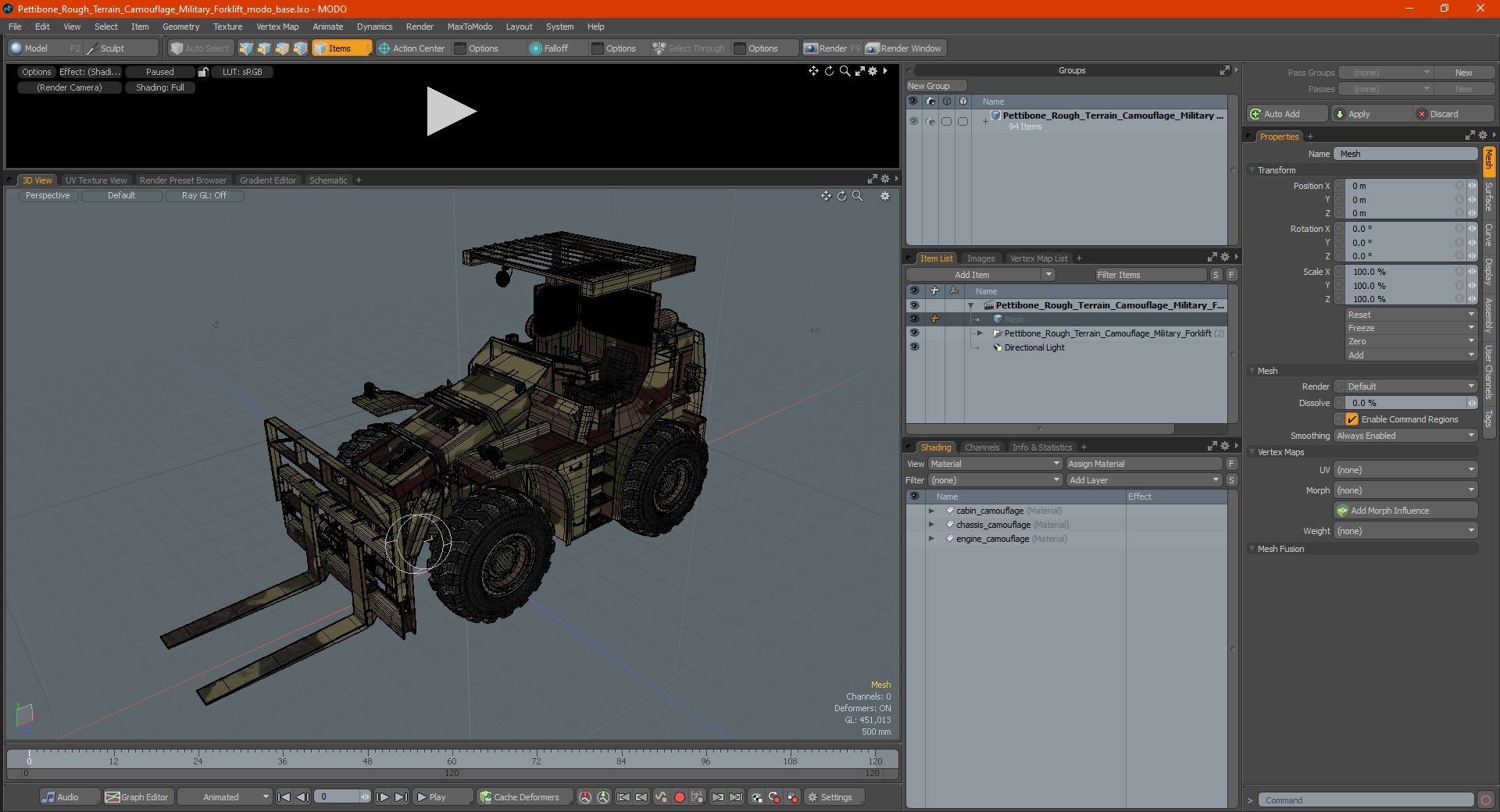This screenshot has width=1500, height=812.
Task: Expand the chassis_camouflage material
Action: (931, 525)
